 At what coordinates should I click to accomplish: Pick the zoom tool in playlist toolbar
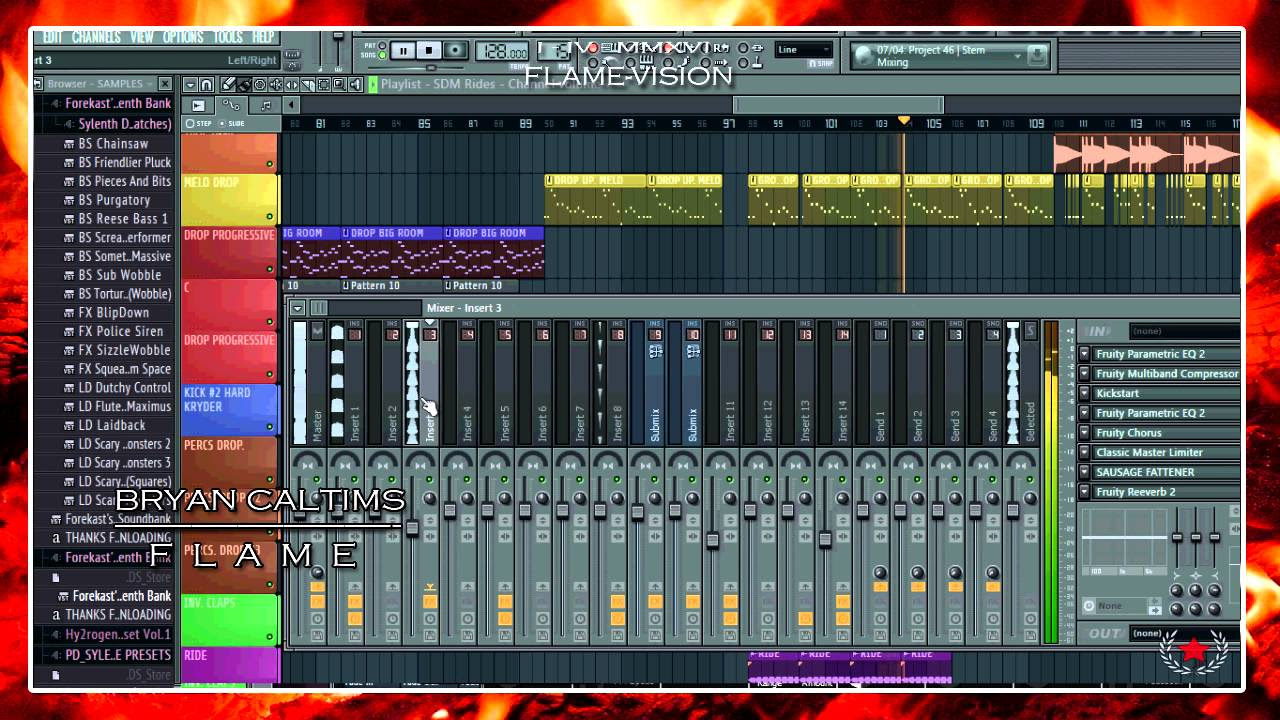coord(339,85)
